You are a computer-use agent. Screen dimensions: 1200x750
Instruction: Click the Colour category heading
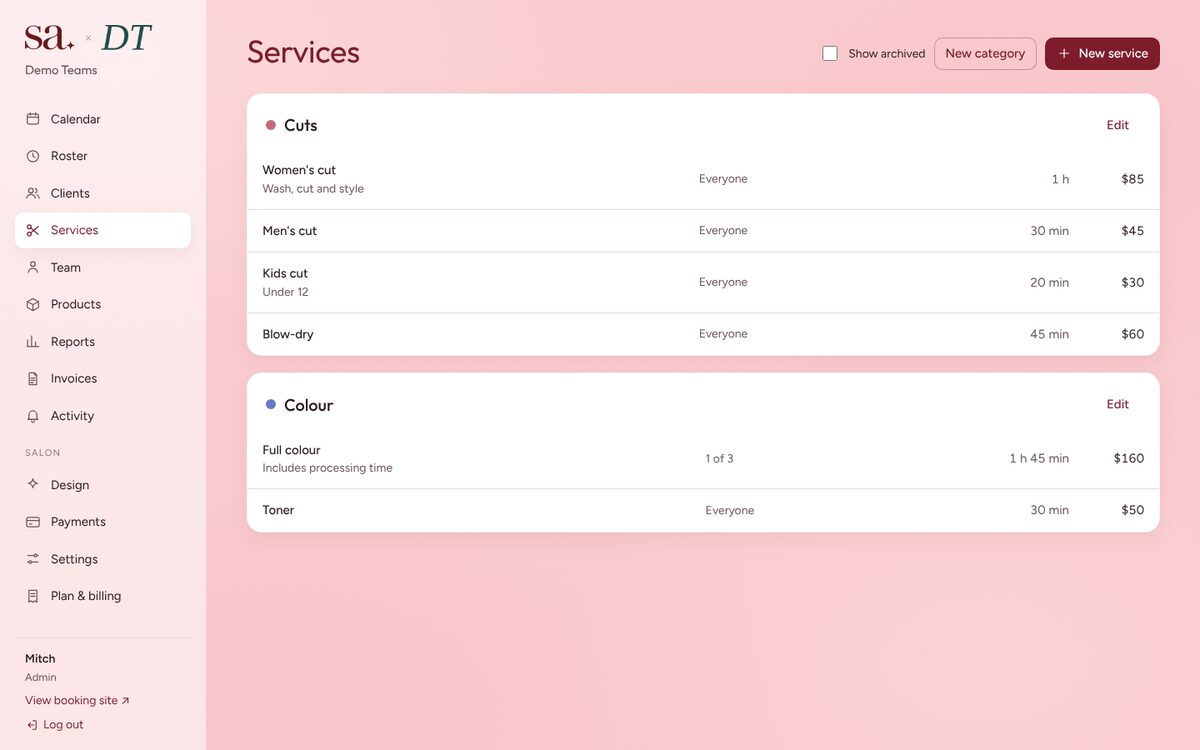point(309,405)
